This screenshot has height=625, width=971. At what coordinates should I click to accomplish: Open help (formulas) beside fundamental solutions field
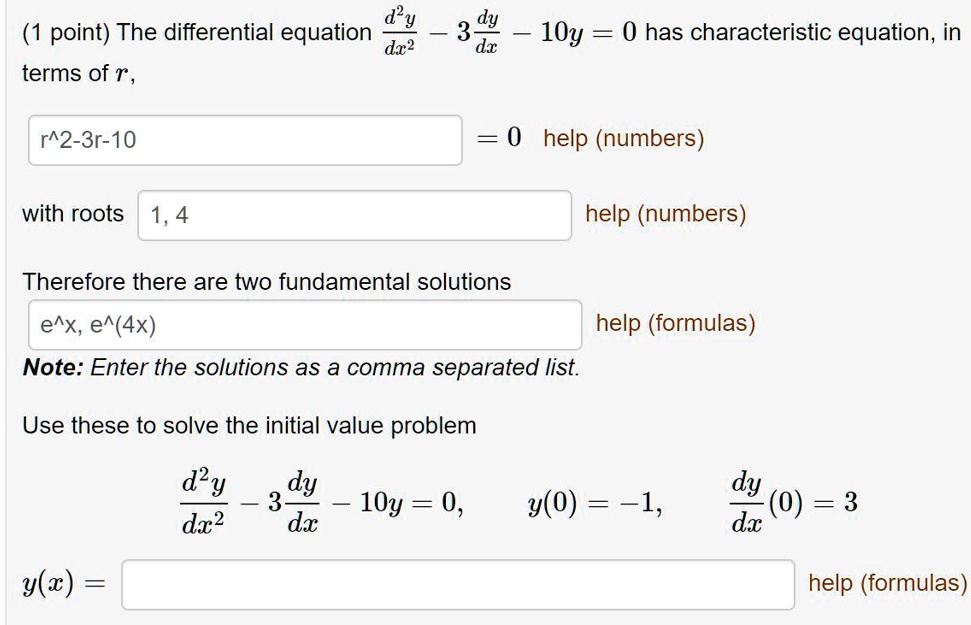[x=675, y=323]
